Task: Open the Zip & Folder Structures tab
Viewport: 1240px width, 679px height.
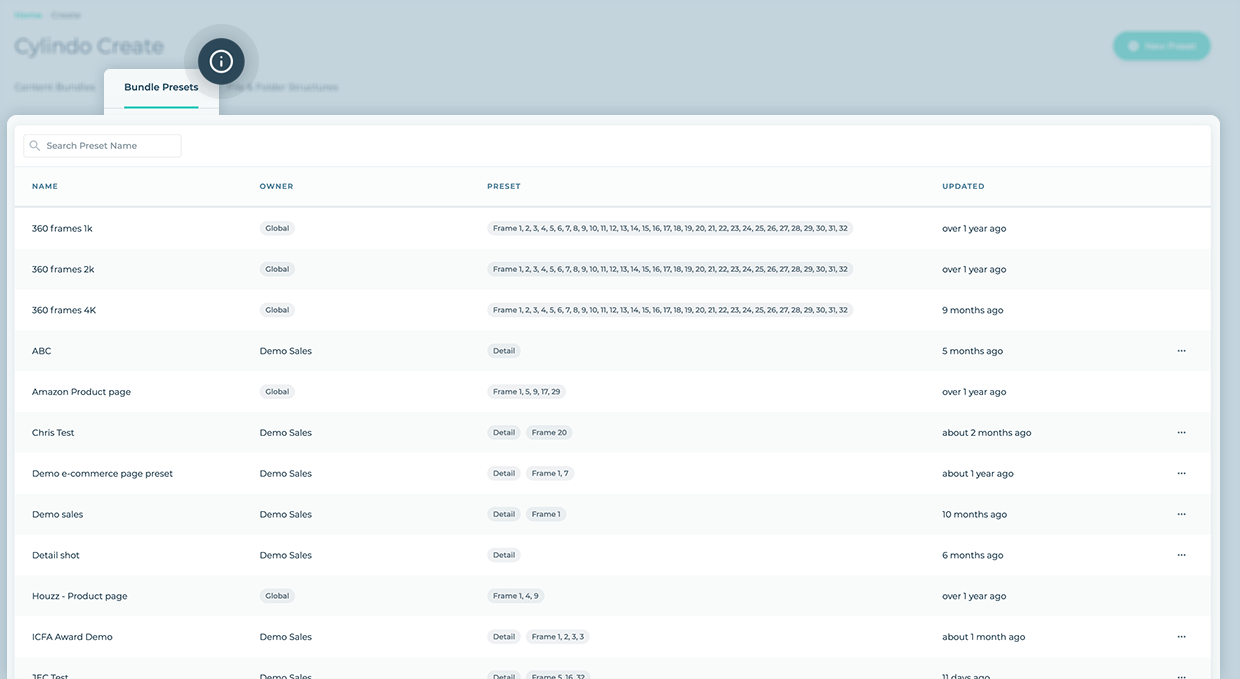Action: click(282, 88)
